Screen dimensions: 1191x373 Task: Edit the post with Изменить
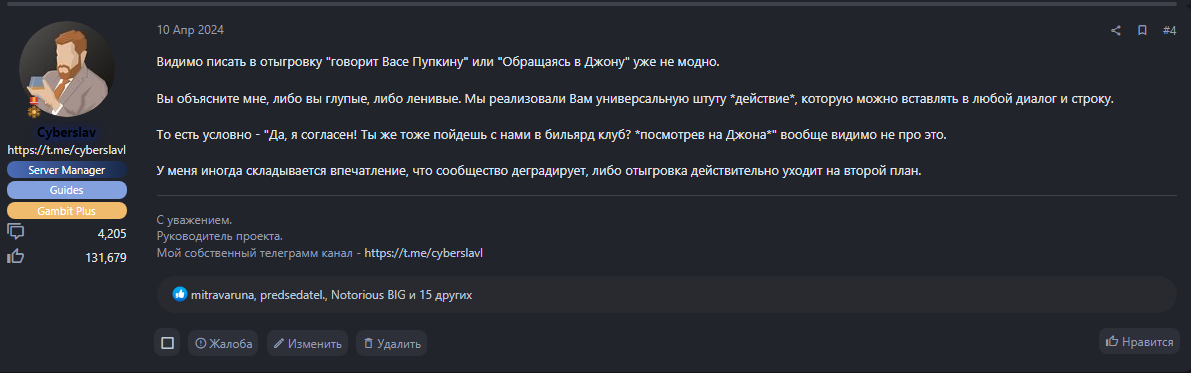(307, 343)
